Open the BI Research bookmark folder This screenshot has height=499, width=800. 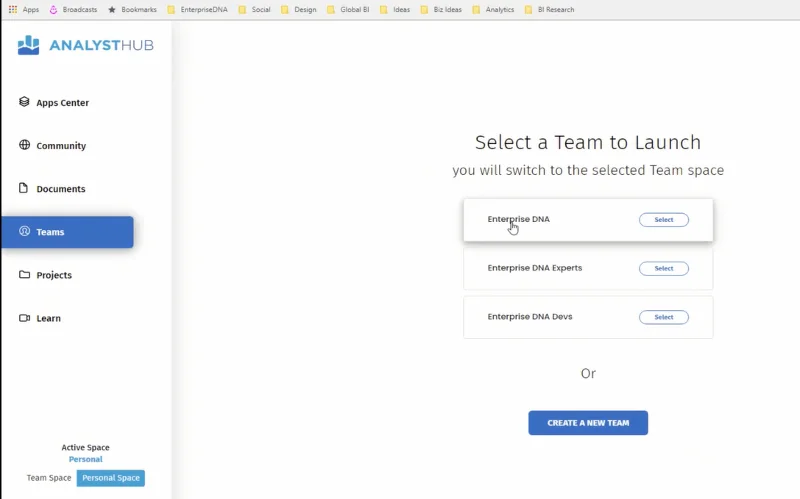pyautogui.click(x=549, y=9)
